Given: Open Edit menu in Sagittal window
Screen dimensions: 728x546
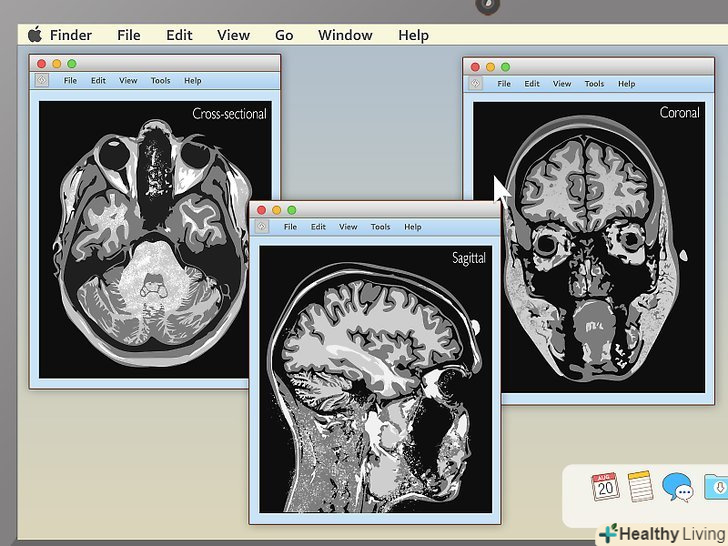Looking at the screenshot, I should [x=318, y=227].
